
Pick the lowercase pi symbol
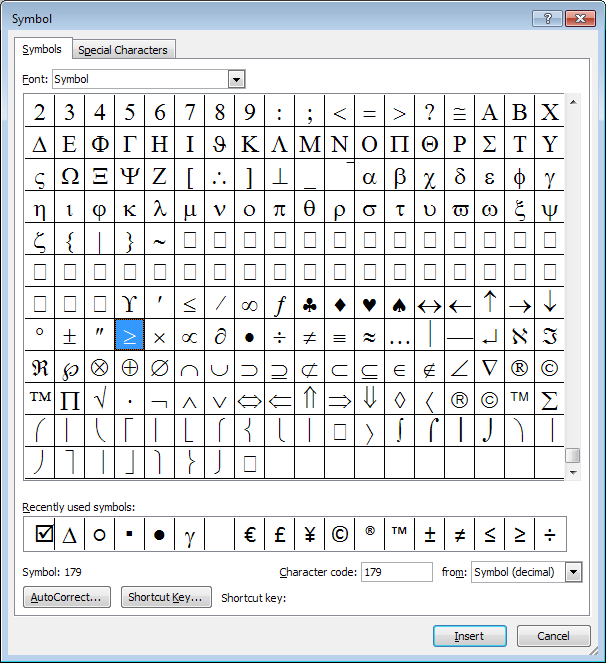280,207
